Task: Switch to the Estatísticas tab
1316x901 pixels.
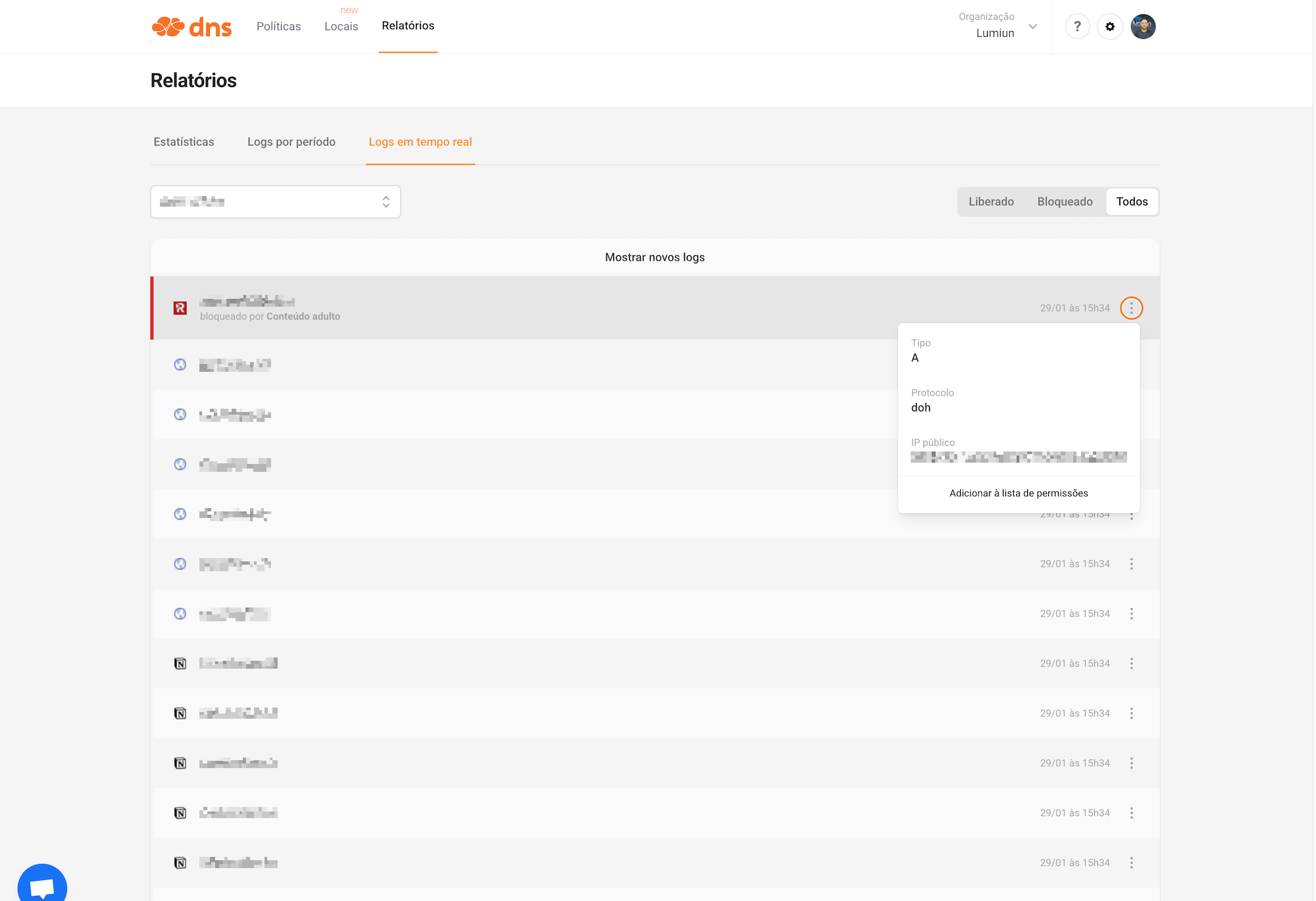Action: [x=184, y=142]
